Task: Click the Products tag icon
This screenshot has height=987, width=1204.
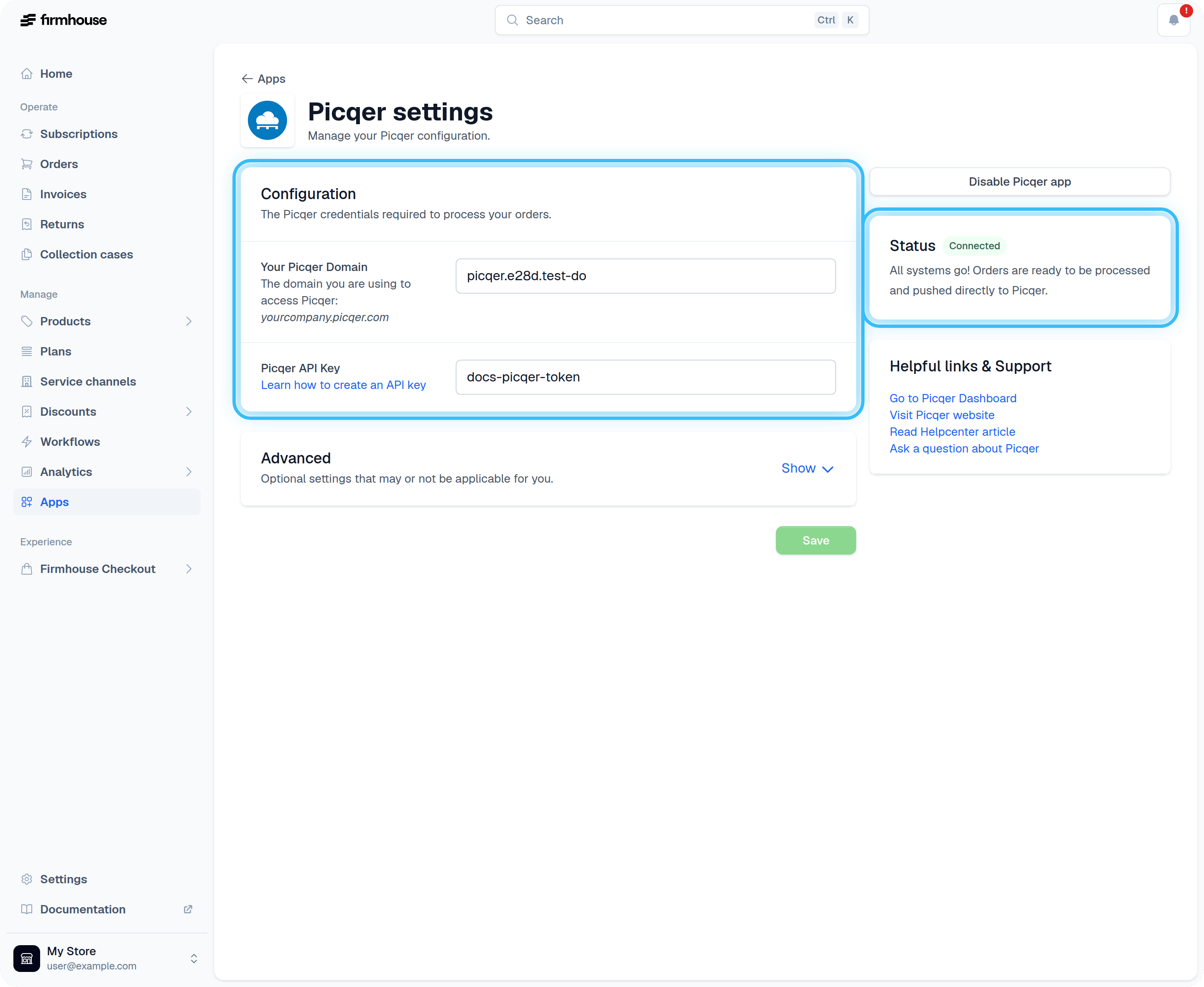Action: point(27,321)
